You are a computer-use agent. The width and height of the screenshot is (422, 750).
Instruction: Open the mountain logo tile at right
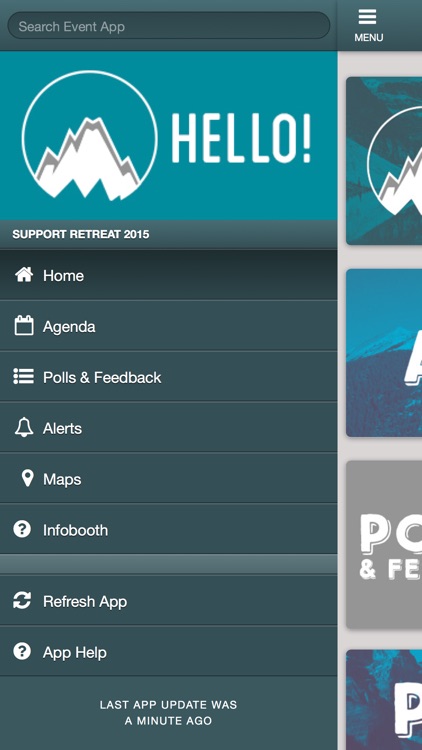tap(384, 161)
